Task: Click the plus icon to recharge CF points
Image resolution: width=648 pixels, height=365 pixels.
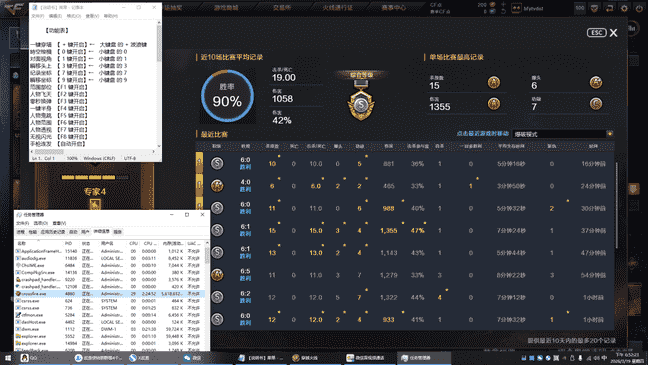Action: point(503,4)
